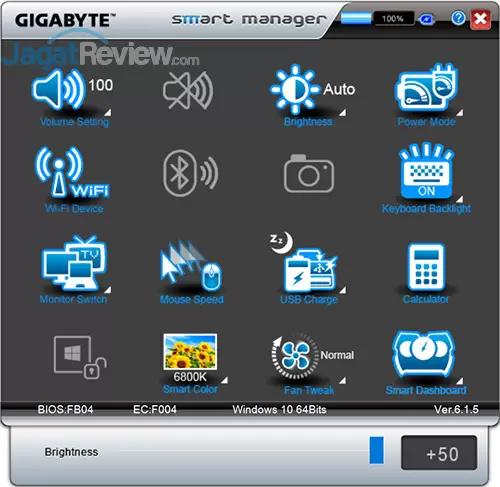Open the Power Mode icon
Image resolution: width=500 pixels, height=487 pixels.
pyautogui.click(x=426, y=88)
